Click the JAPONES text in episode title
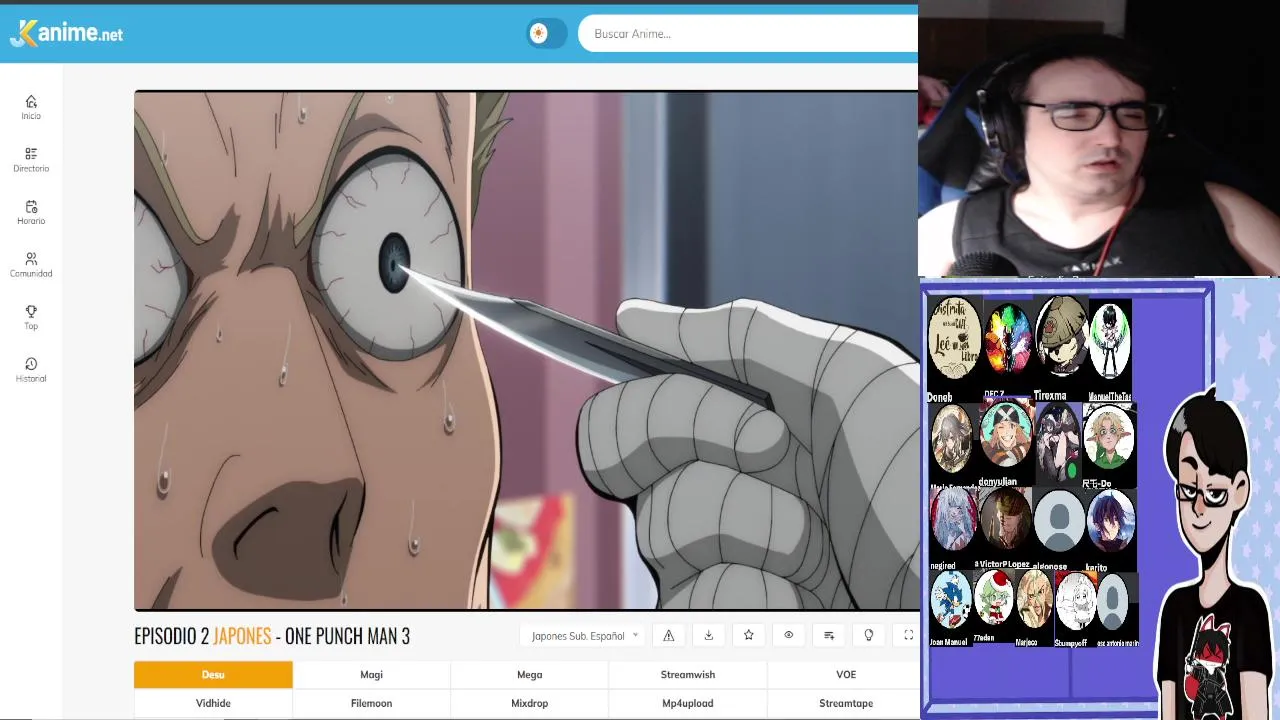The height and width of the screenshot is (720, 1280). pyautogui.click(x=242, y=636)
